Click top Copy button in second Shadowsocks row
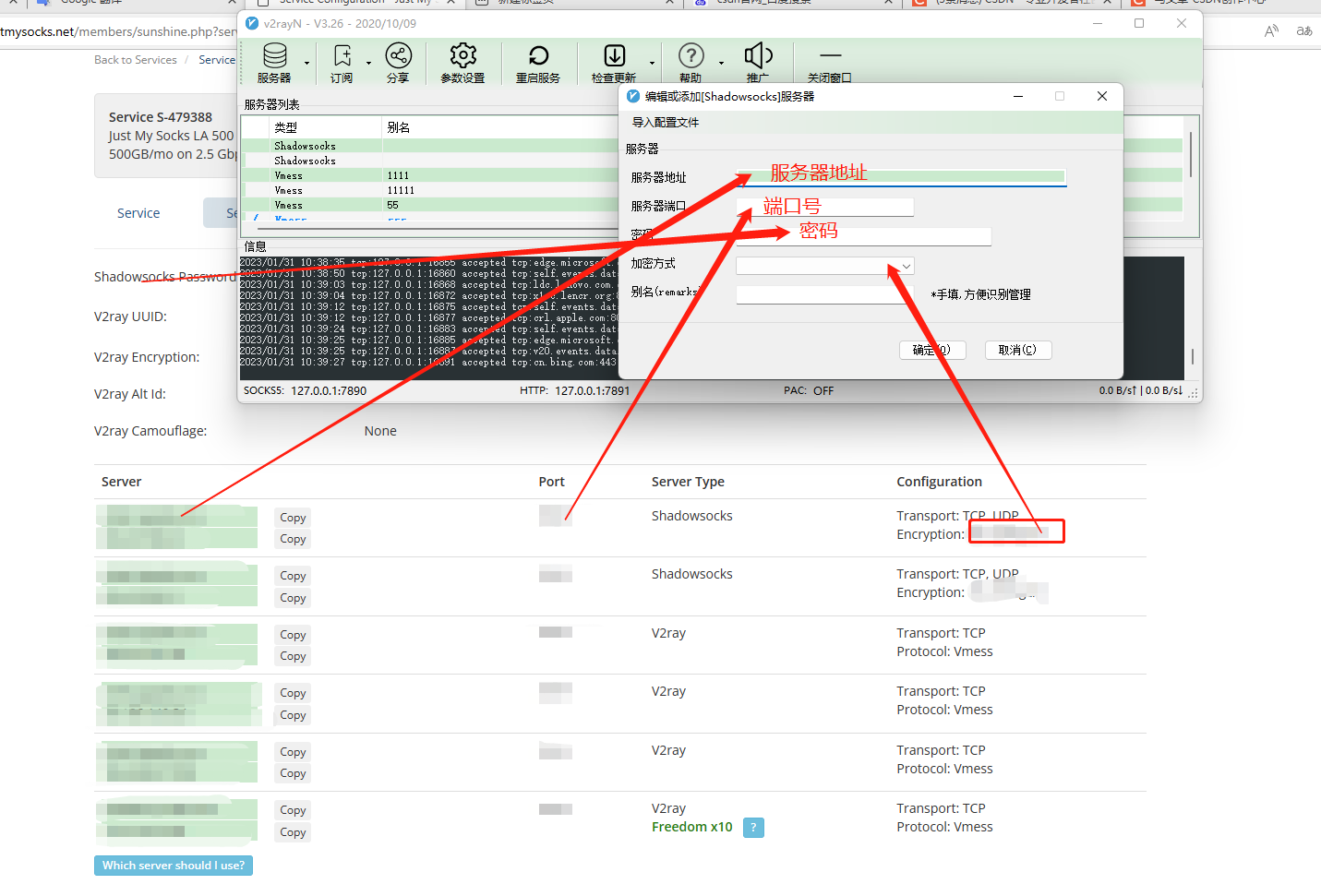Viewport: 1321px width, 896px height. pos(293,576)
